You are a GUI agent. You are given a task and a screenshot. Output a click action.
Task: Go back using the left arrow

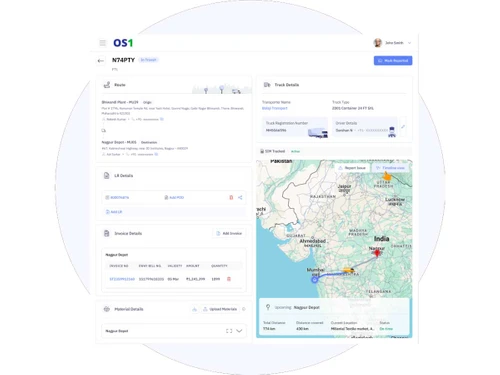pos(101,61)
